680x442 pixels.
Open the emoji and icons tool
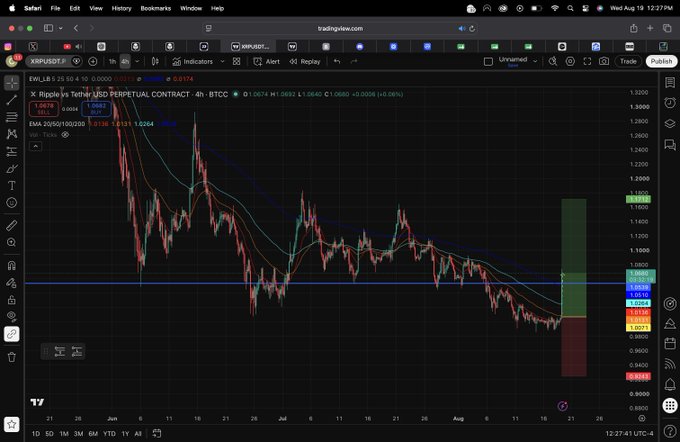[x=12, y=203]
